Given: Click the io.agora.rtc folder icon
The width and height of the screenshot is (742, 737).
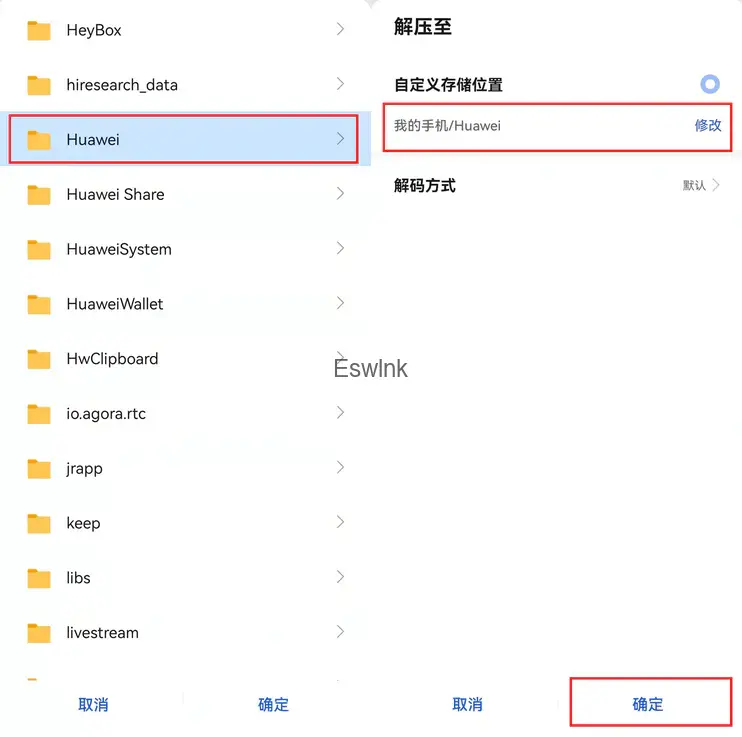Looking at the screenshot, I should (x=39, y=414).
